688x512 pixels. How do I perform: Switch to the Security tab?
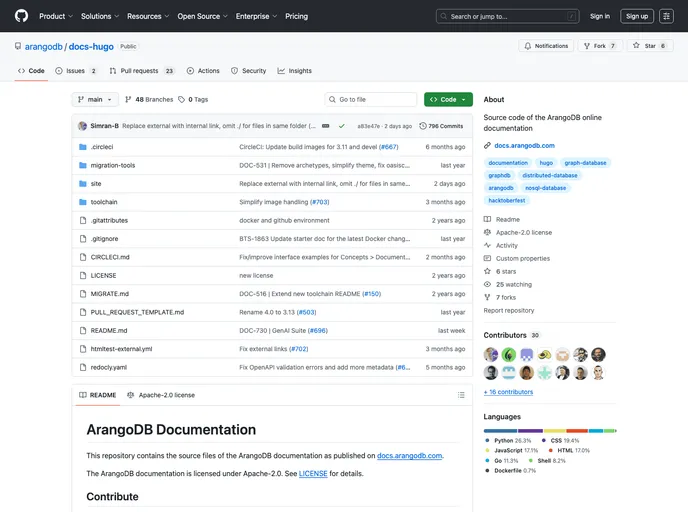click(x=249, y=71)
